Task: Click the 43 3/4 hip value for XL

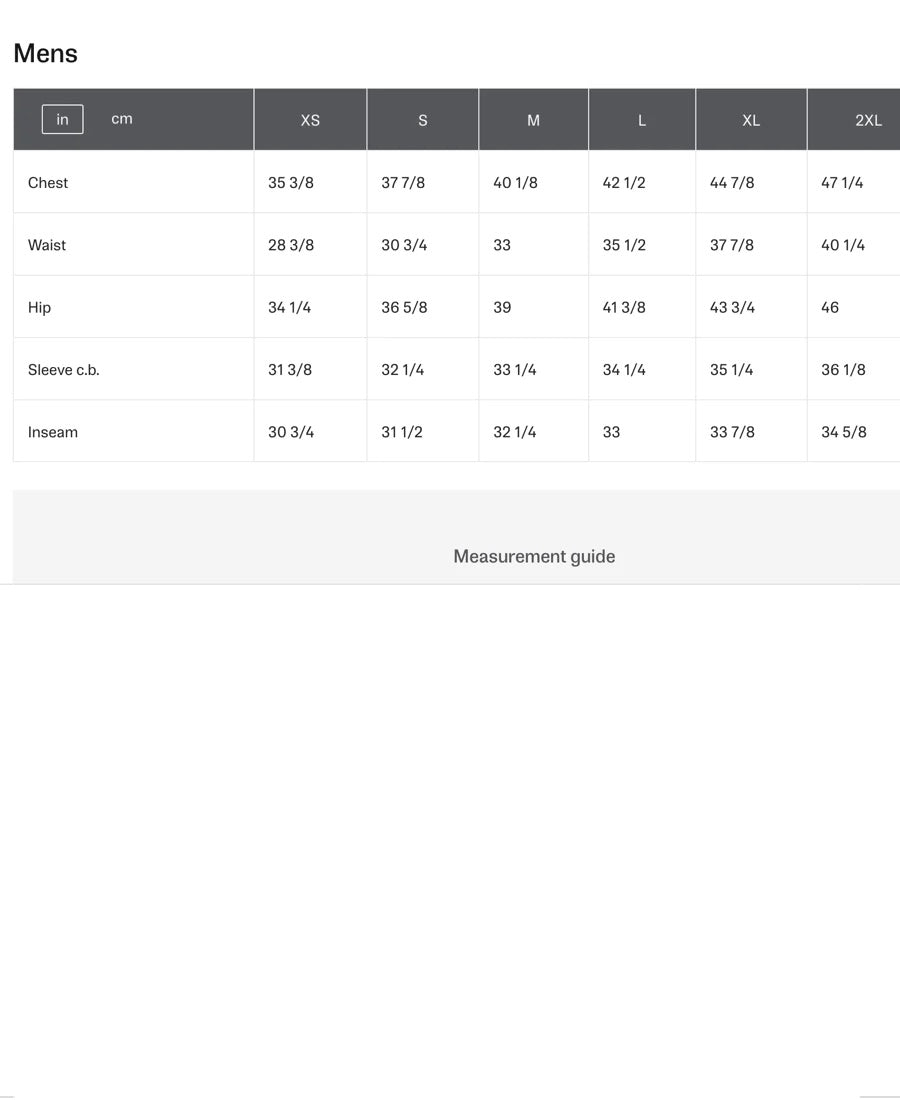Action: (x=732, y=308)
